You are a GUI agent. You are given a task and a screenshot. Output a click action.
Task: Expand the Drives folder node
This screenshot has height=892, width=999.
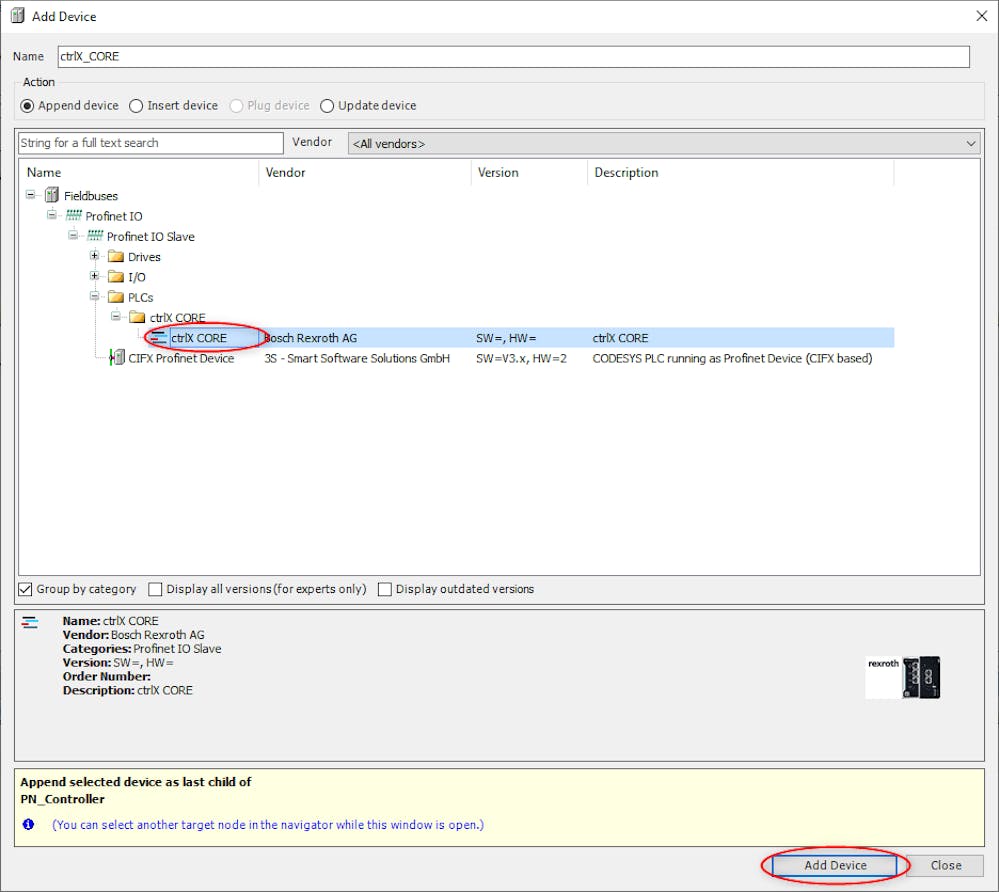coord(94,255)
